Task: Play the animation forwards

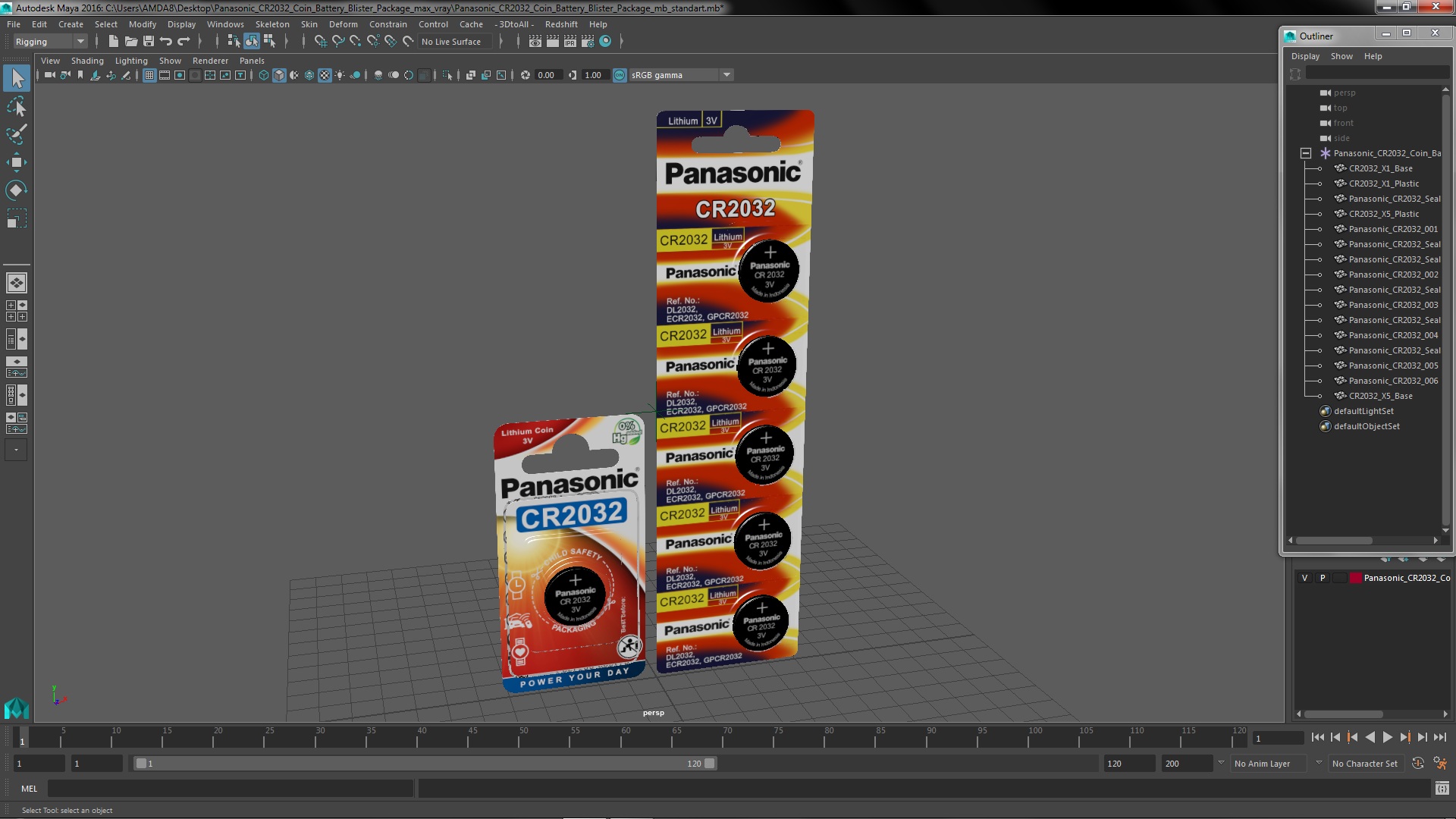Action: point(1387,737)
